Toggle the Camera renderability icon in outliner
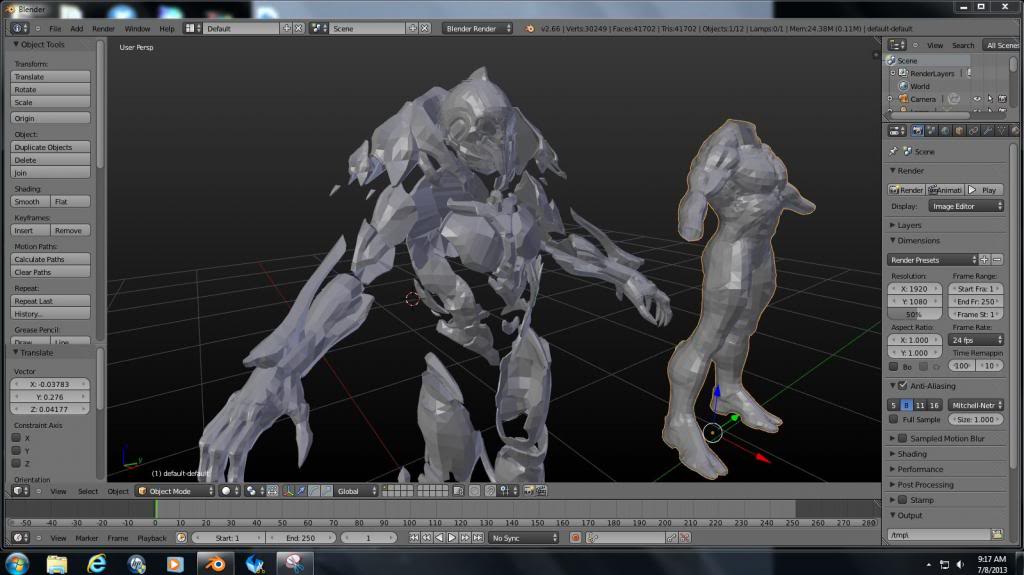This screenshot has width=1024, height=575. click(x=1002, y=99)
